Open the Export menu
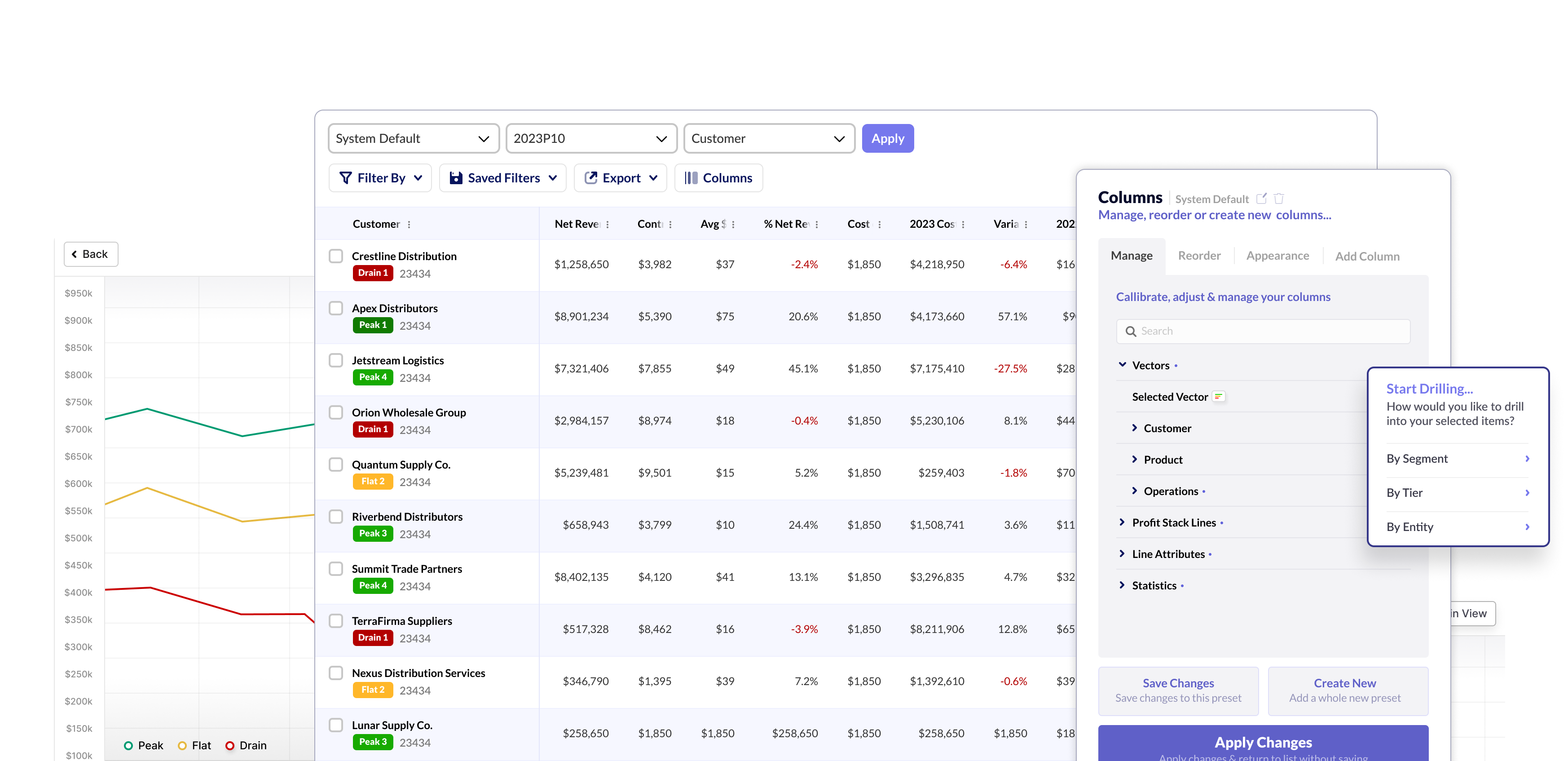1568x761 pixels. pos(620,178)
